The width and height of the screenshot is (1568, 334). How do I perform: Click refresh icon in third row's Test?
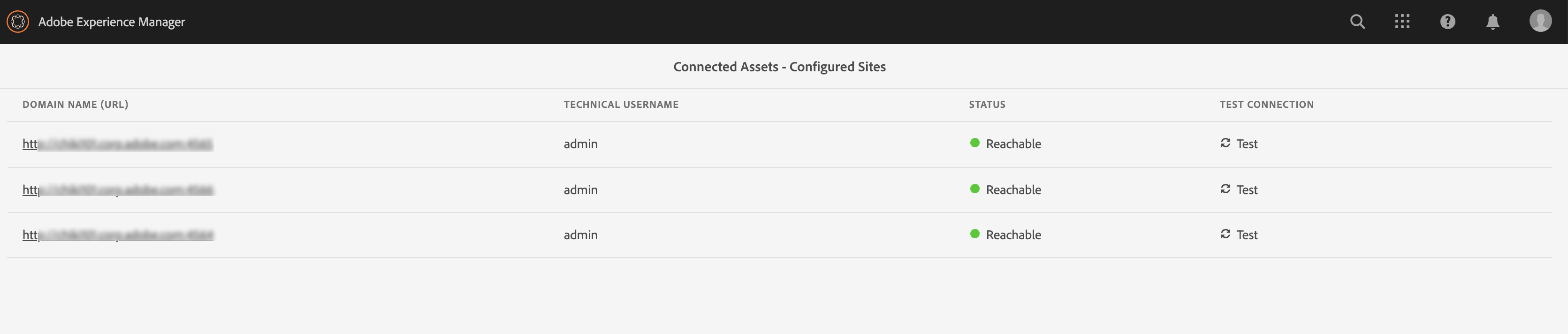point(1225,234)
